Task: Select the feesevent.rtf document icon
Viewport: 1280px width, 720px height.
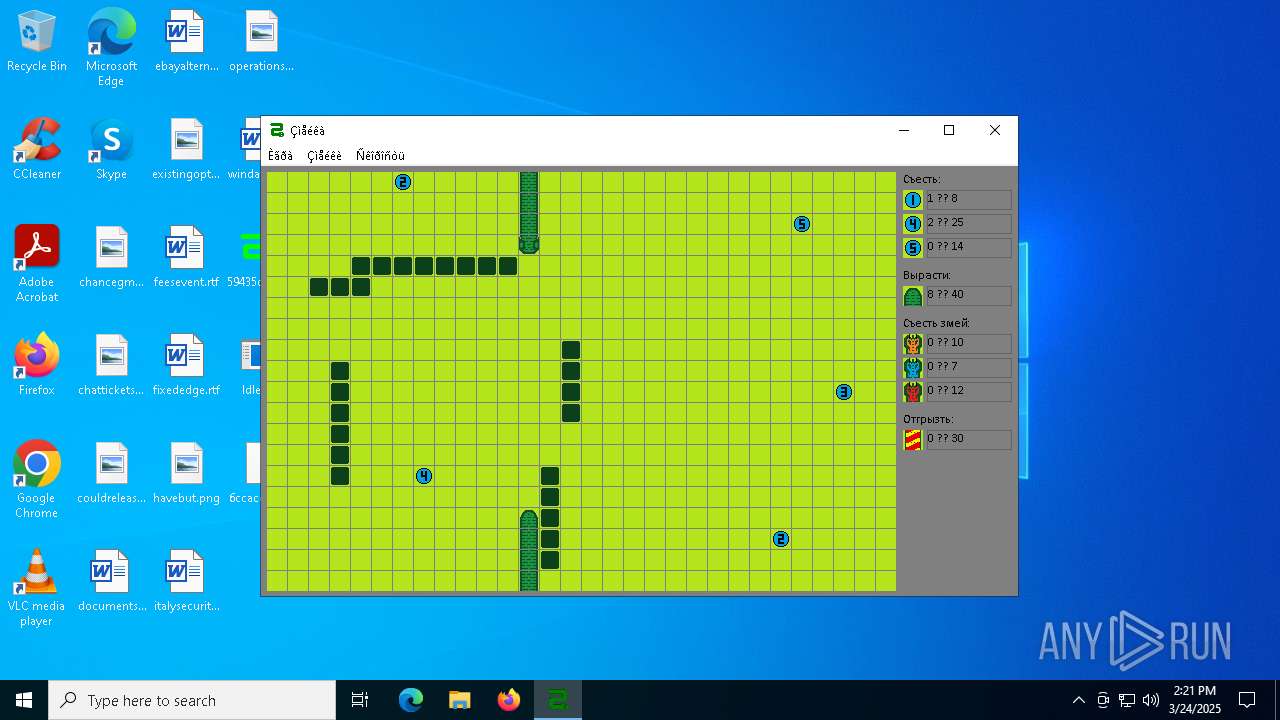Action: pyautogui.click(x=186, y=258)
